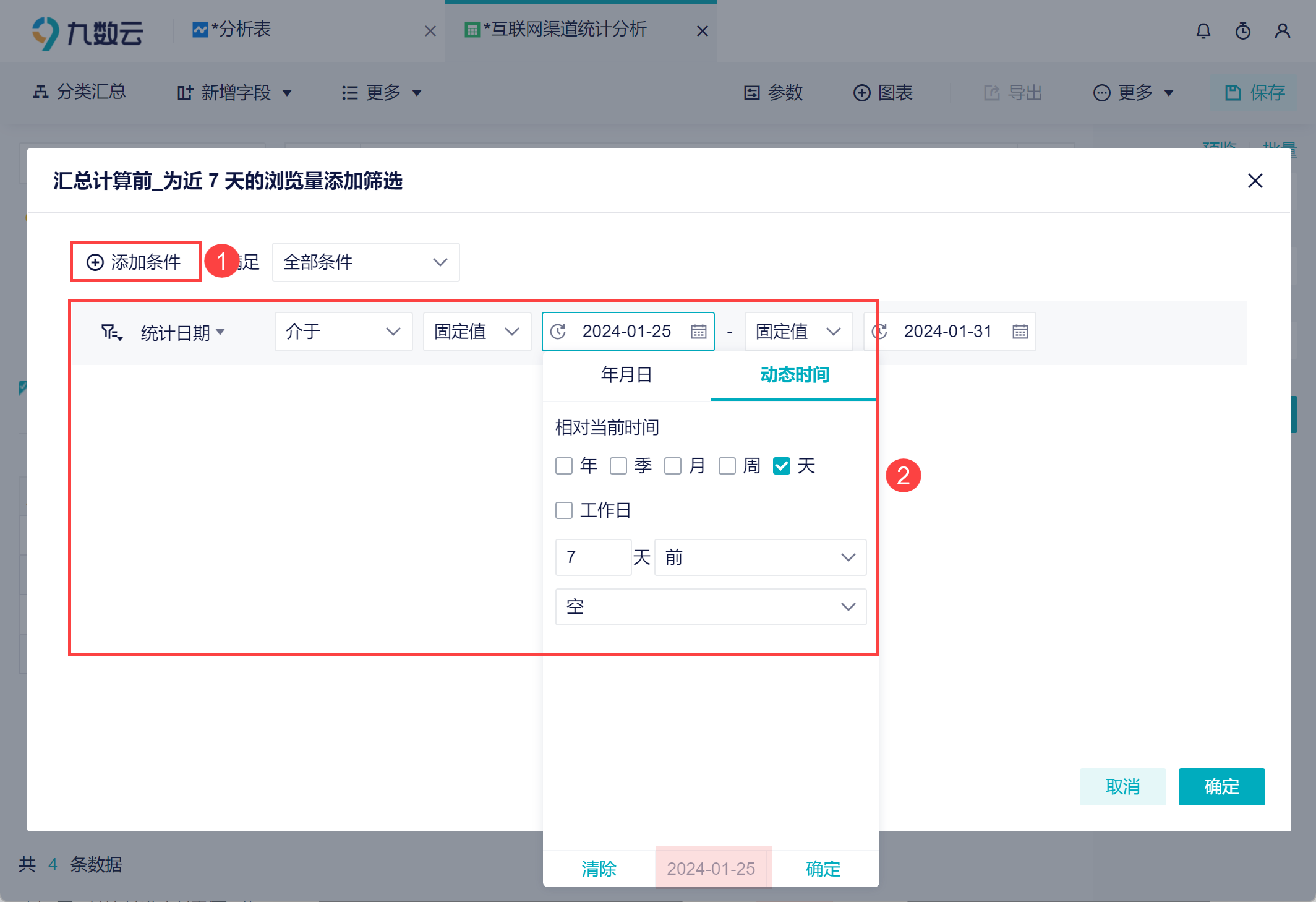The image size is (1316, 902).
Task: Open the 介于 operator dropdown
Action: click(343, 332)
